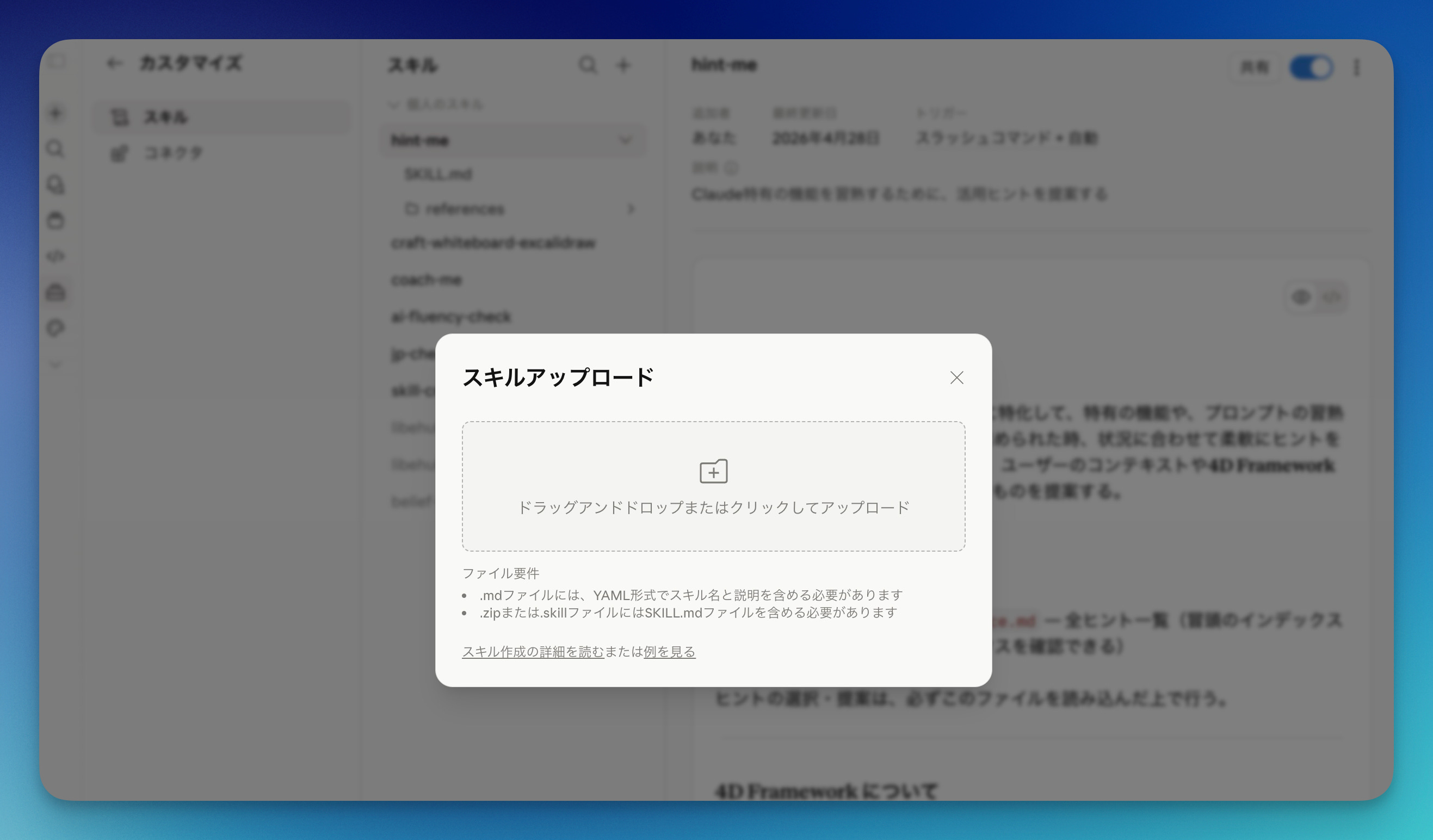Go back with the arrow beside カスタマイズ
Screen dimensions: 1433x840
point(114,63)
